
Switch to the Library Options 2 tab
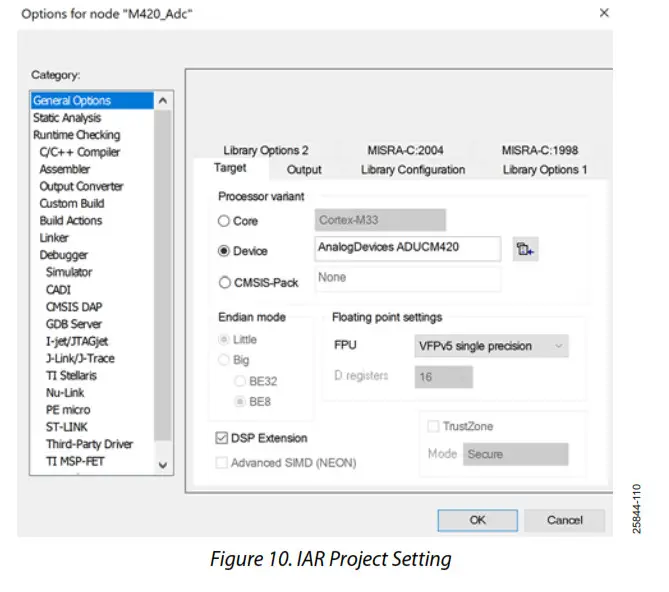click(x=265, y=150)
